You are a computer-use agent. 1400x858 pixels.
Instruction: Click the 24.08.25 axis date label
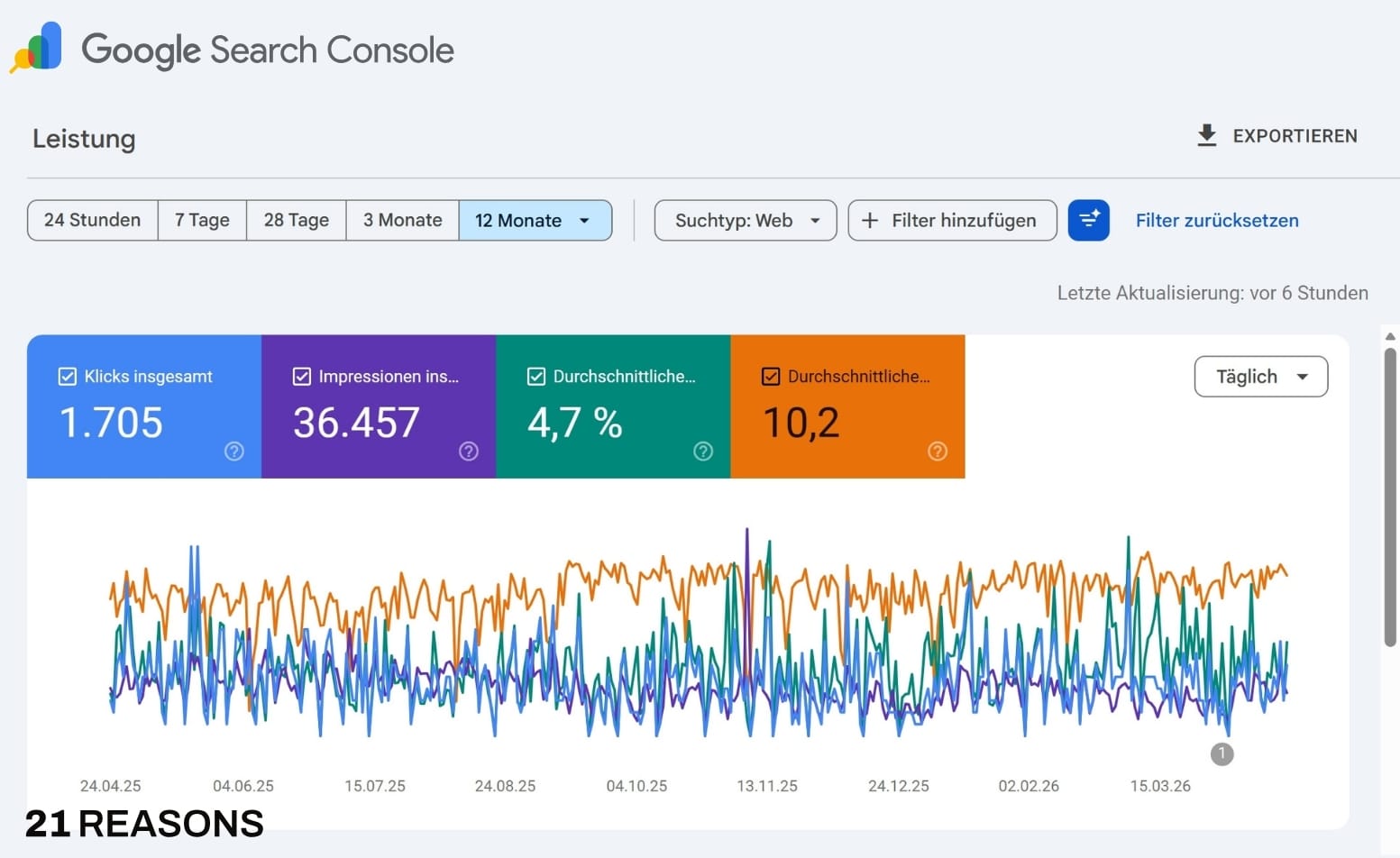click(x=505, y=786)
